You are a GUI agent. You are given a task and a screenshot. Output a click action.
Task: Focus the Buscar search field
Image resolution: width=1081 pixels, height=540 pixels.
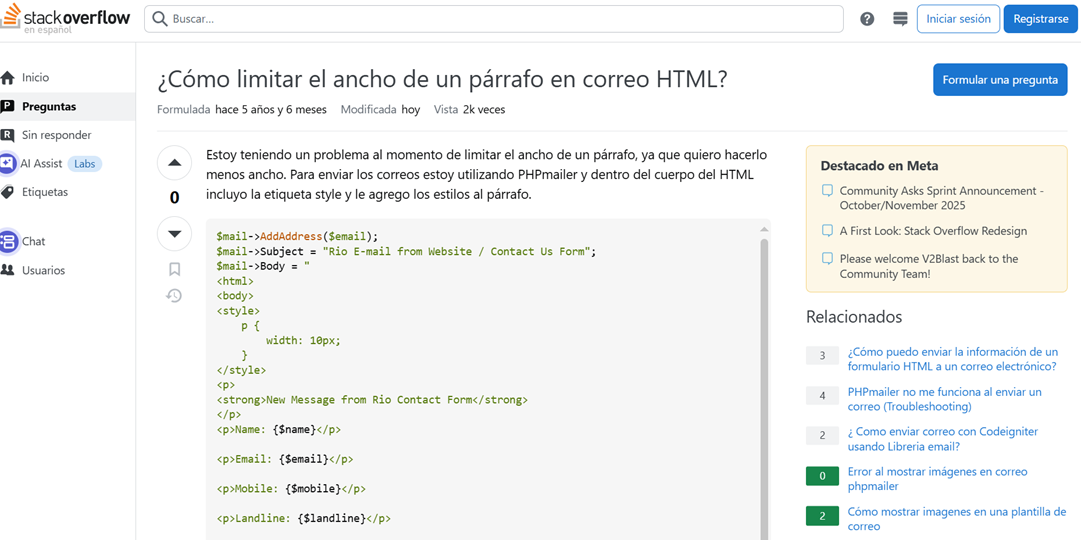click(x=500, y=19)
